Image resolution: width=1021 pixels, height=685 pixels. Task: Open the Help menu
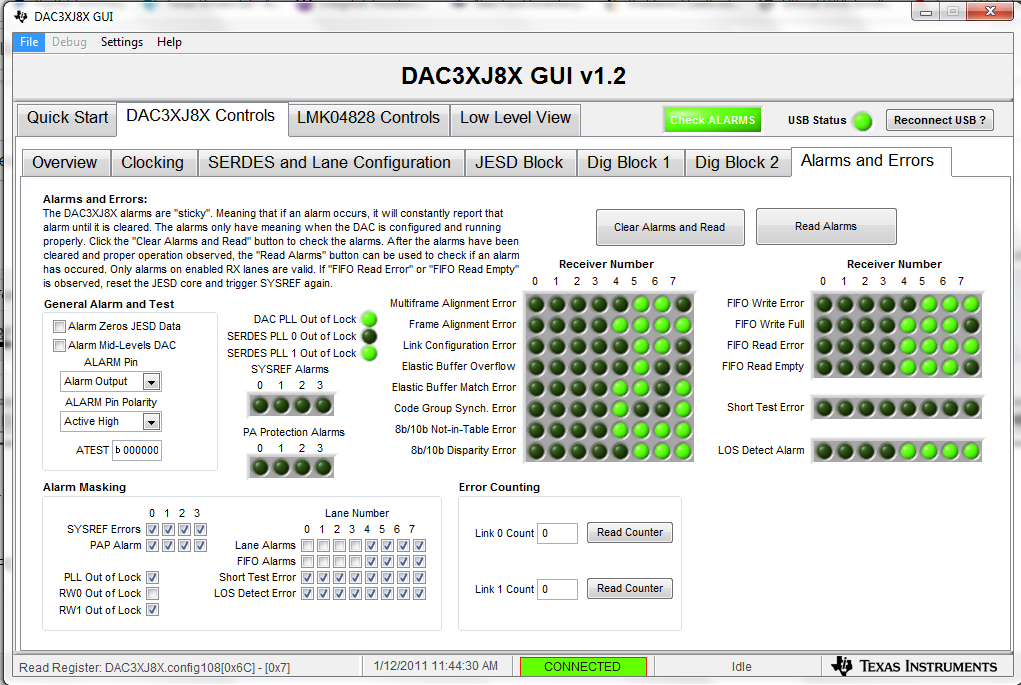(x=169, y=42)
